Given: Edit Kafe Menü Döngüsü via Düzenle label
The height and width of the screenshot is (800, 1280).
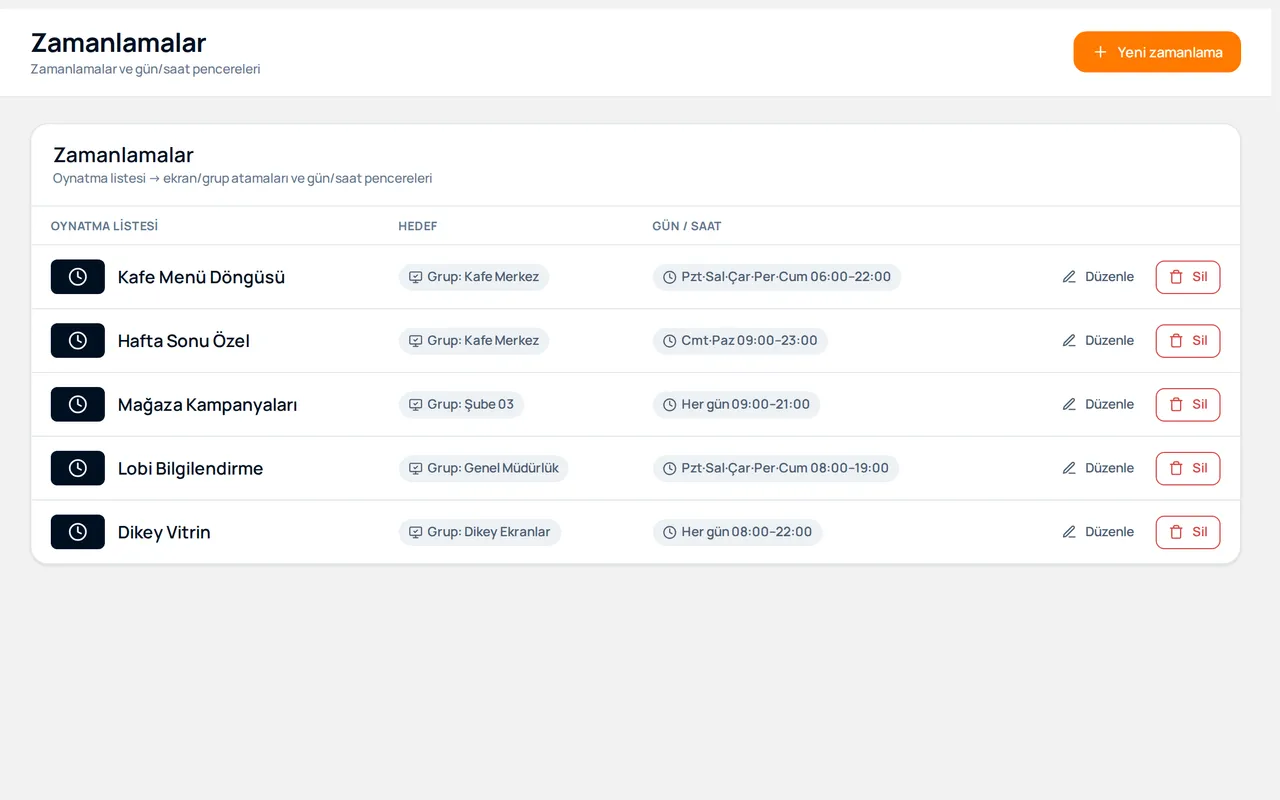Looking at the screenshot, I should [1110, 277].
